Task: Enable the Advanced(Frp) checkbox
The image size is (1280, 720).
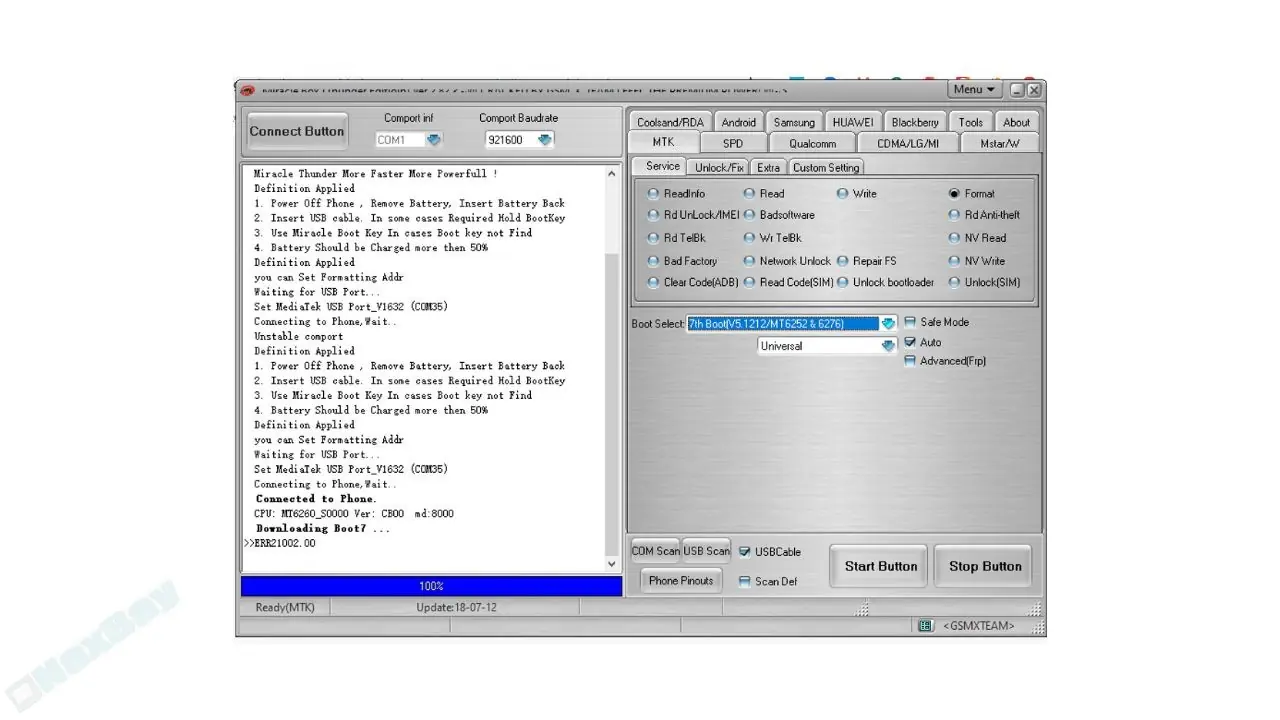Action: pos(910,361)
